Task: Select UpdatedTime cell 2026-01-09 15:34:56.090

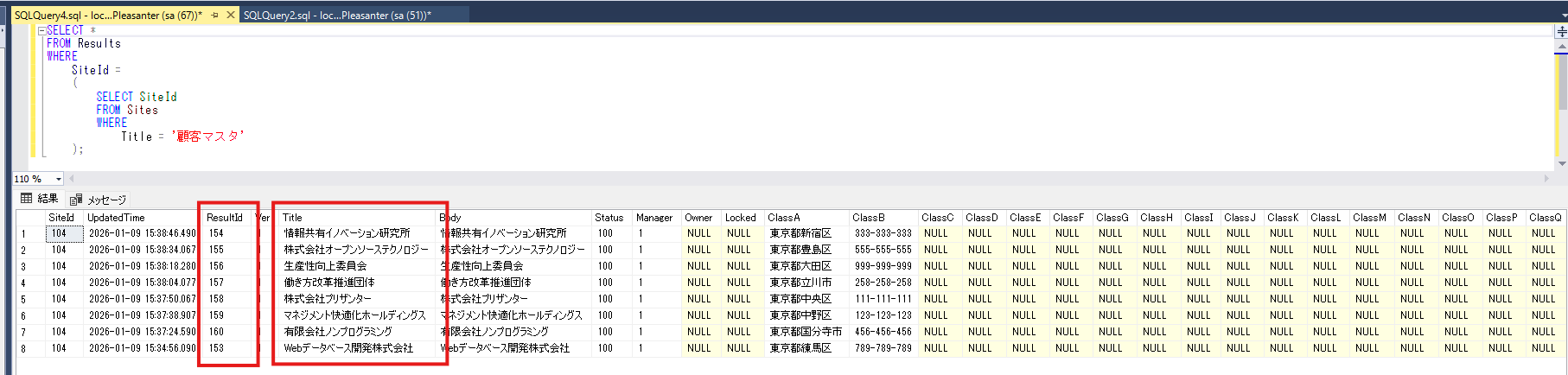Action: click(x=142, y=348)
